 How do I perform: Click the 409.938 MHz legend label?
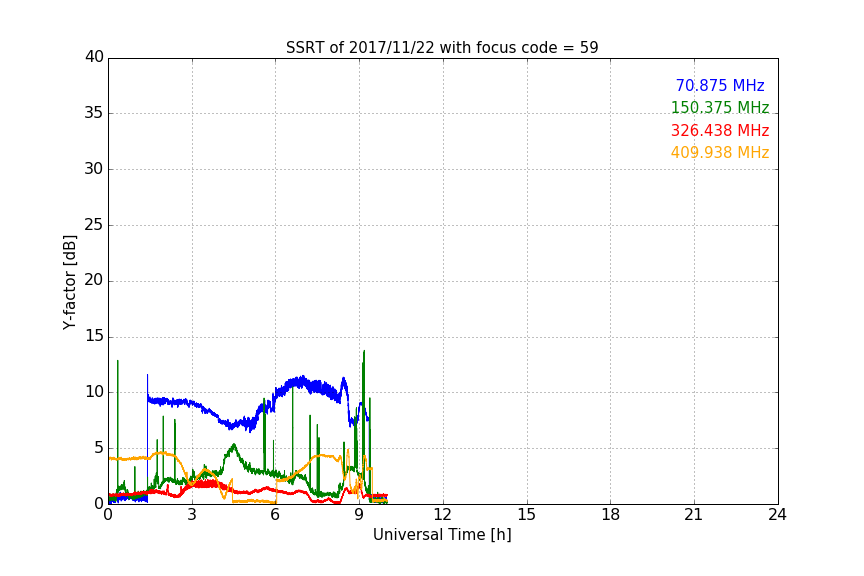click(x=720, y=153)
